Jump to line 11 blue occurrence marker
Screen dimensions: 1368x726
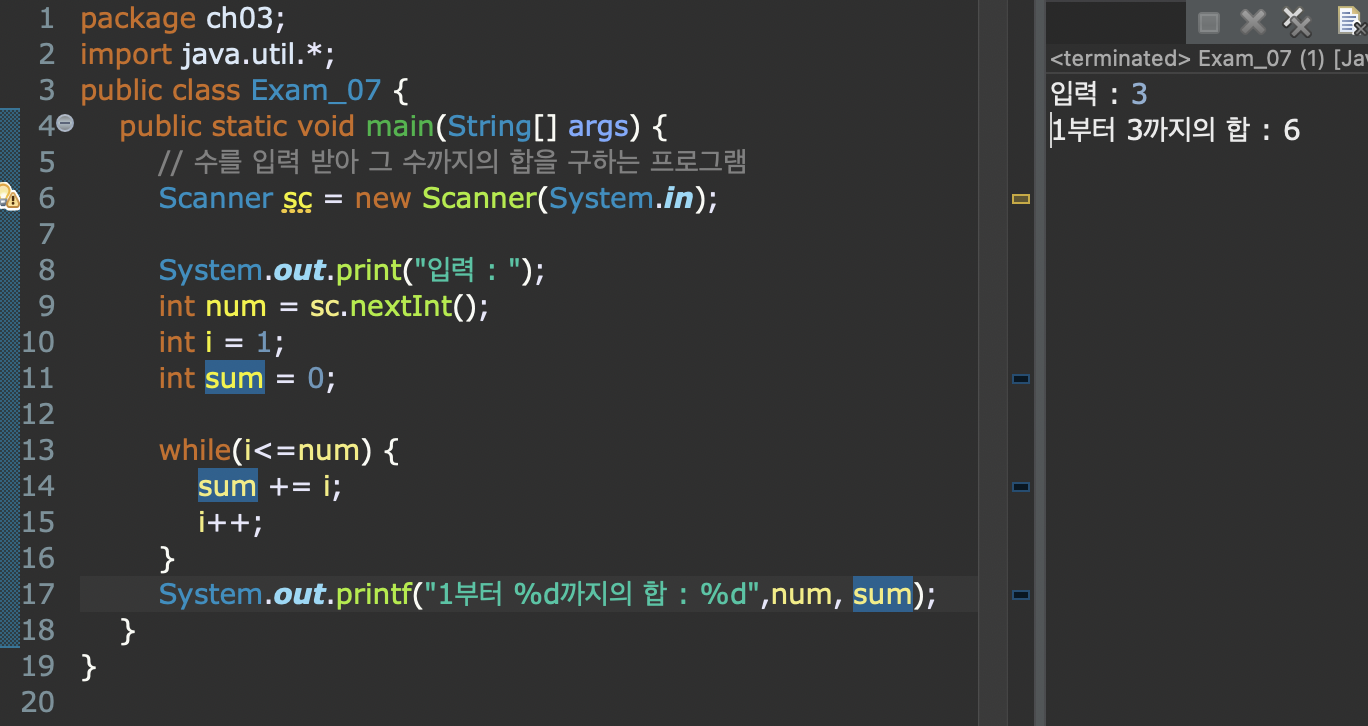click(1020, 379)
